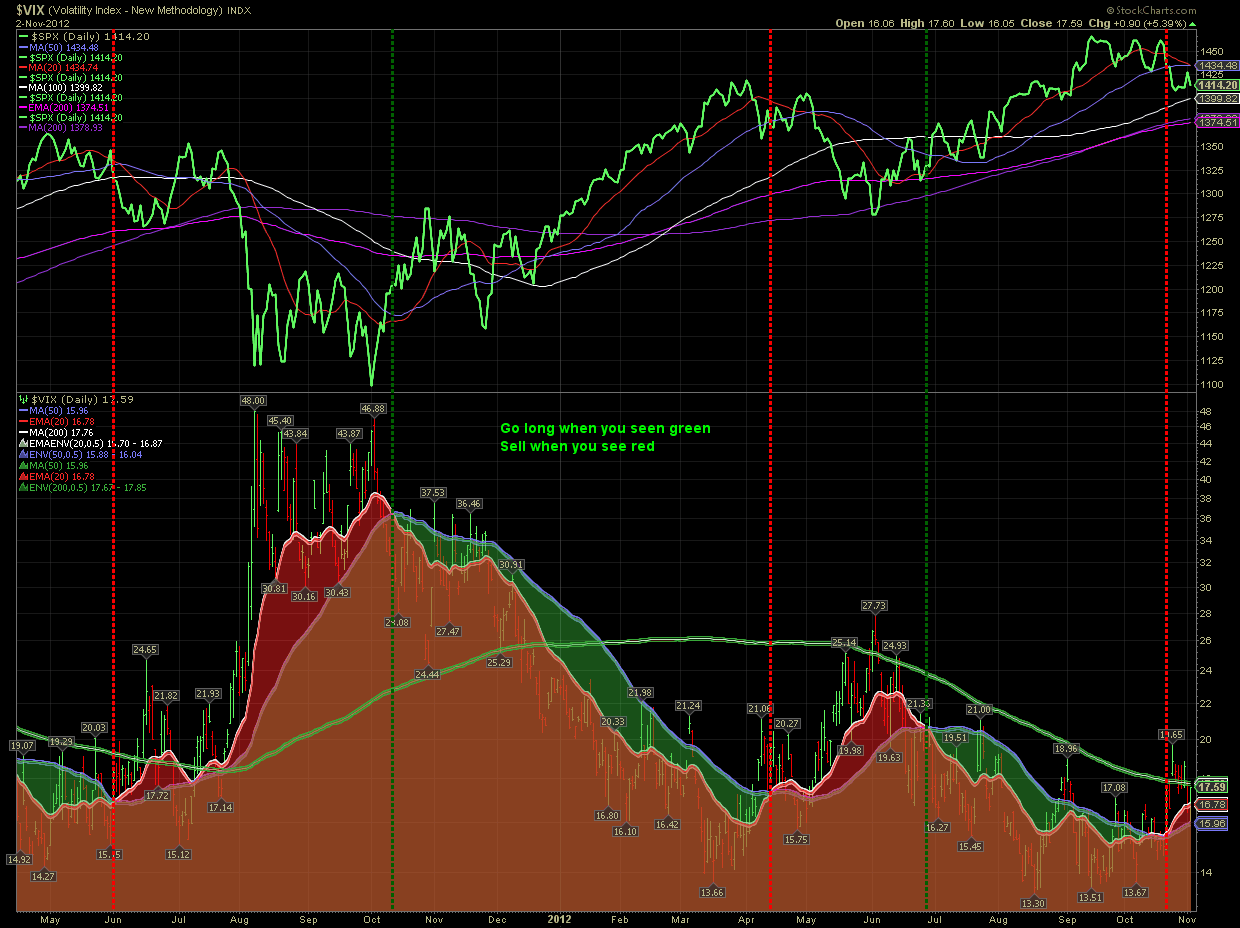The image size is (1240, 928).
Task: Click the 18.96 VIX high label
Action: tap(1065, 748)
